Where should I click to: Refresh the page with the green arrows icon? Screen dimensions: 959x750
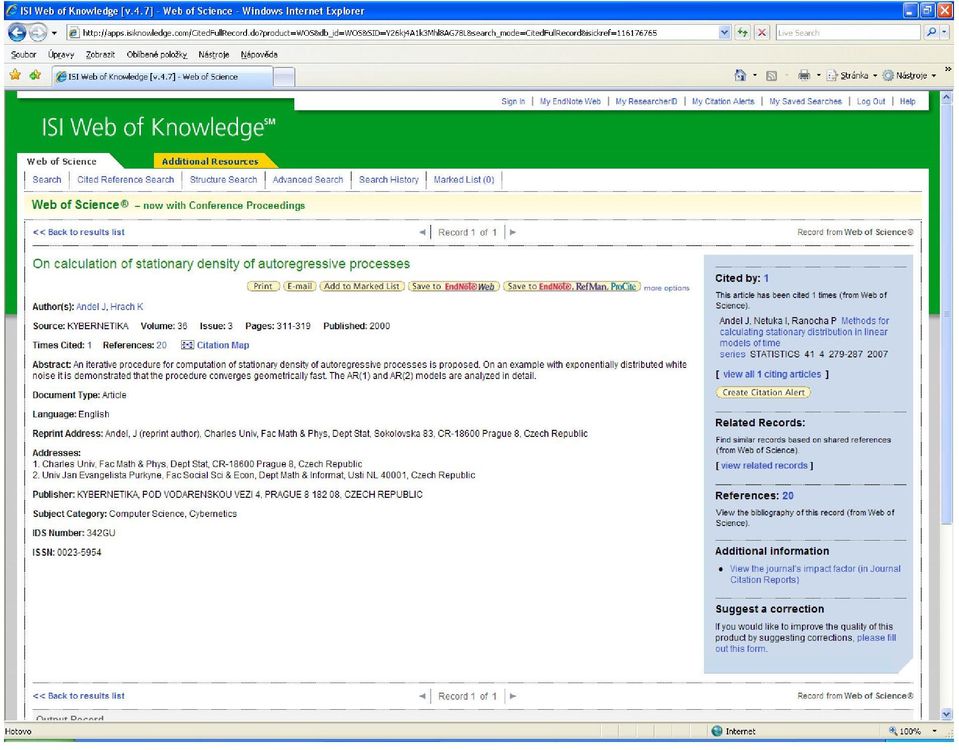[x=742, y=32]
